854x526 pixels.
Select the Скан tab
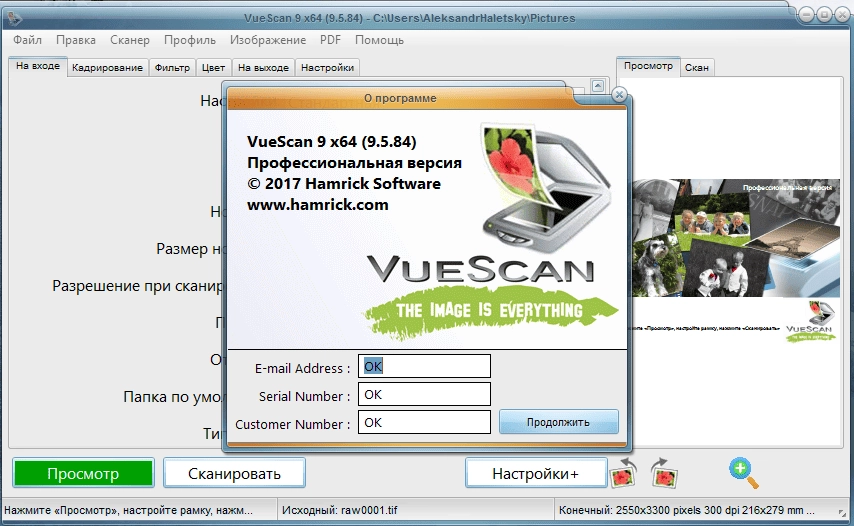pyautogui.click(x=697, y=68)
